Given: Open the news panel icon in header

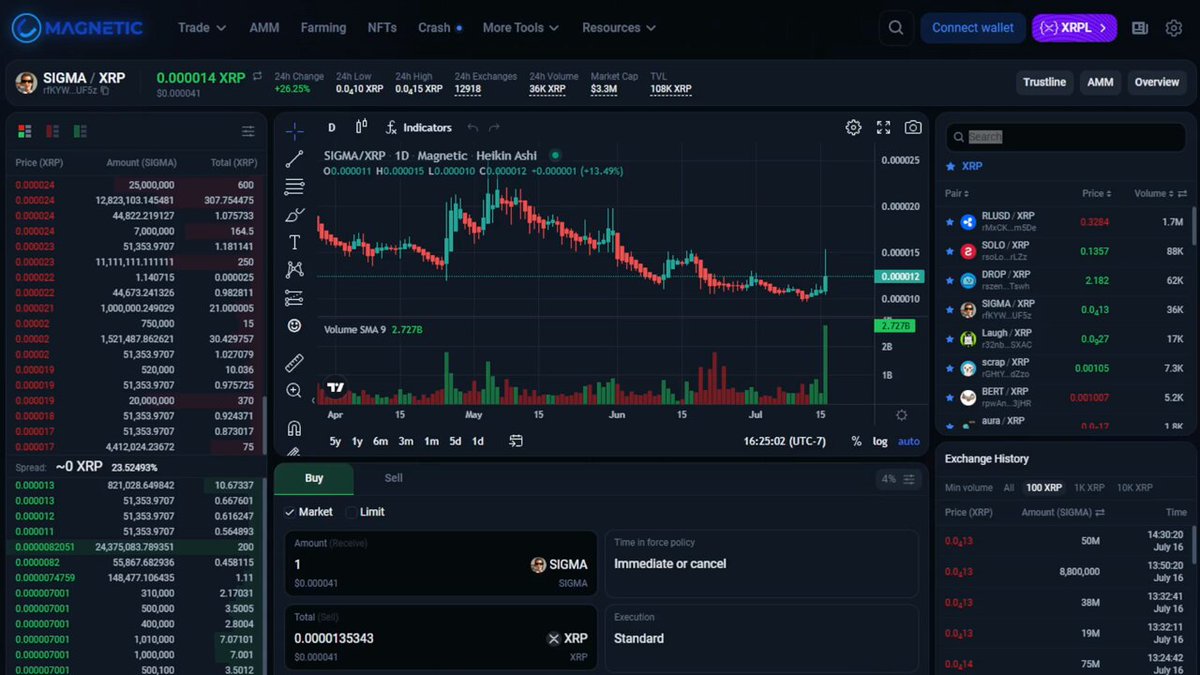Looking at the screenshot, I should click(1140, 28).
